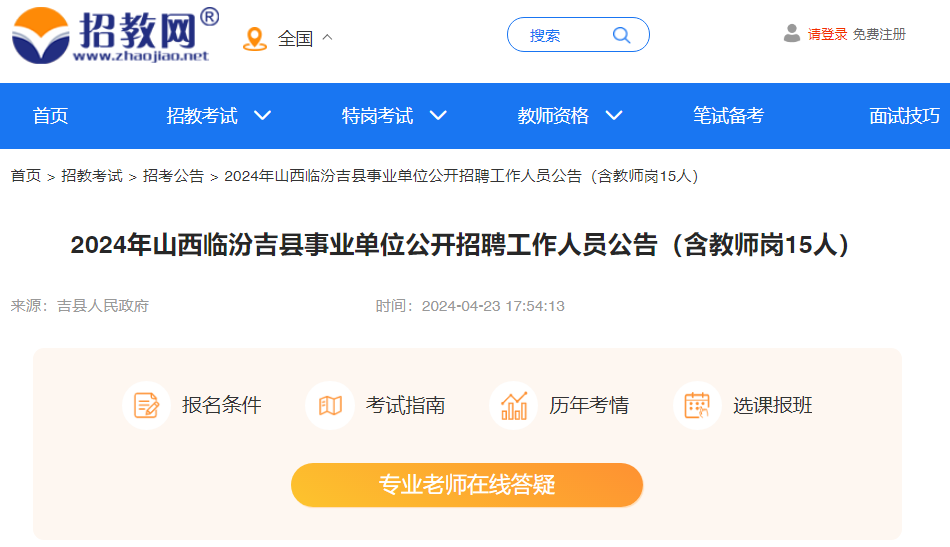Image resolution: width=950 pixels, height=547 pixels.
Task: Click the 专业老师在线答疑 button
Action: (x=467, y=485)
